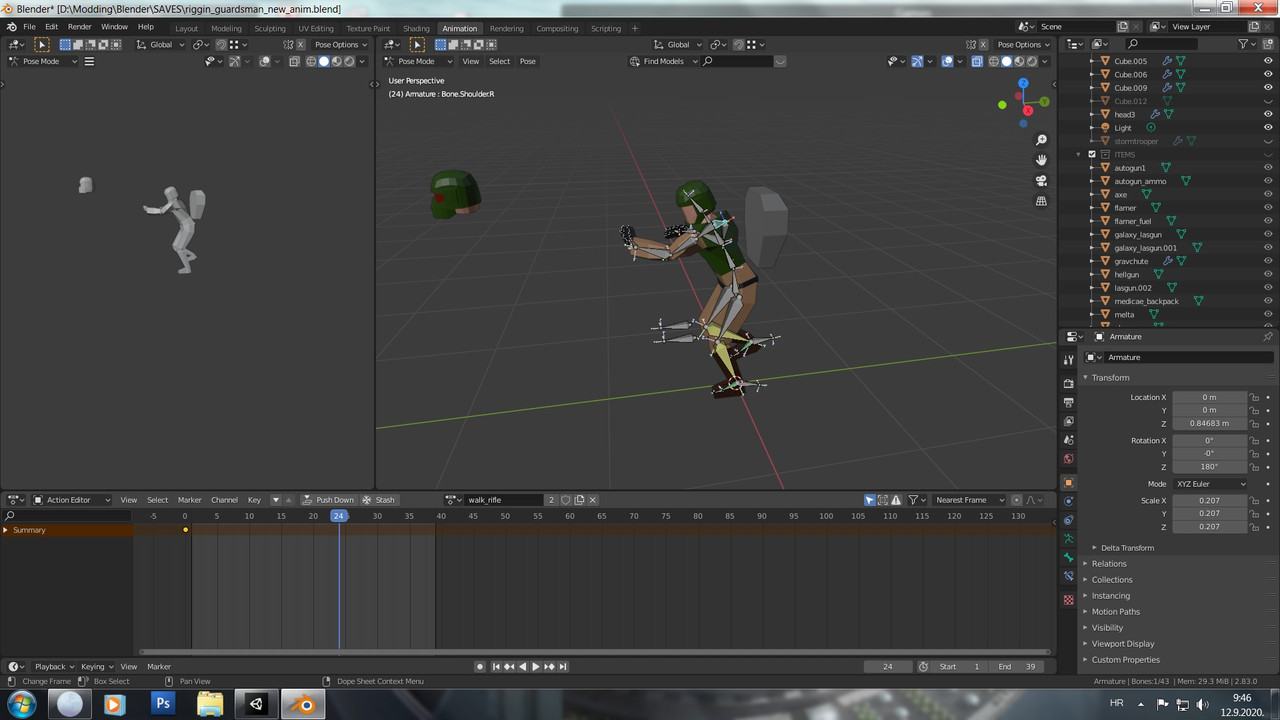The image size is (1280, 720).
Task: Switch to the Compositing workspace tab
Action: pyautogui.click(x=557, y=28)
